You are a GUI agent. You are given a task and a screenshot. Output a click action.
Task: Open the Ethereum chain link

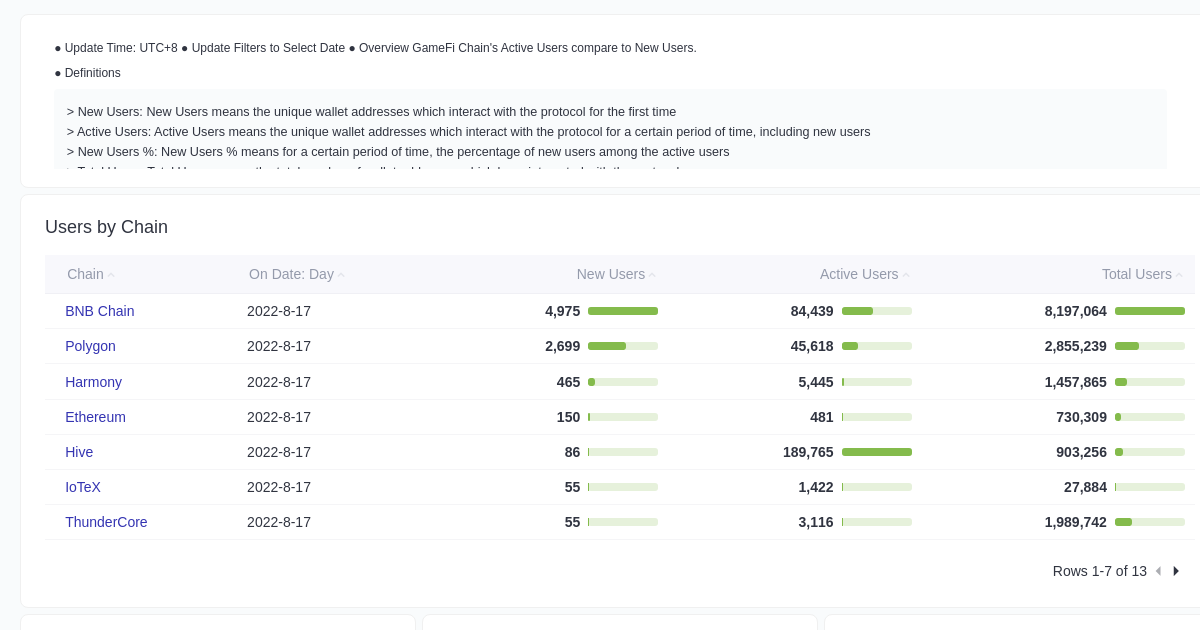[x=95, y=417]
